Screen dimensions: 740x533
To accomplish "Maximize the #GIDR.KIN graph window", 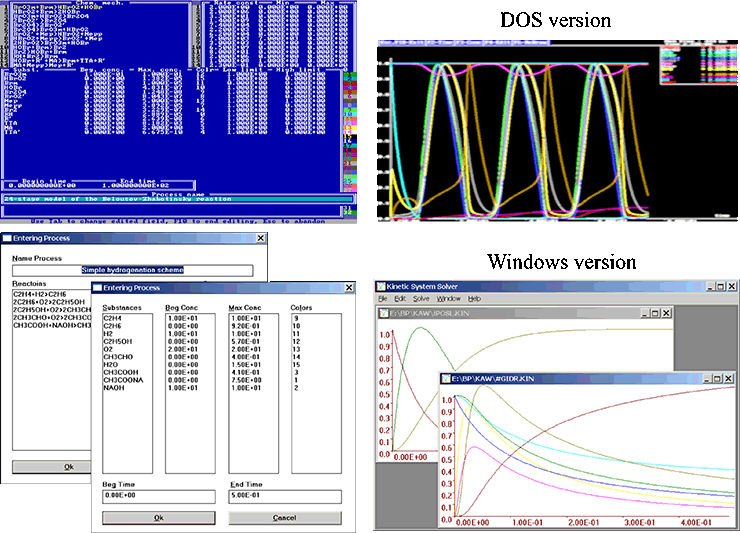I will coord(716,380).
